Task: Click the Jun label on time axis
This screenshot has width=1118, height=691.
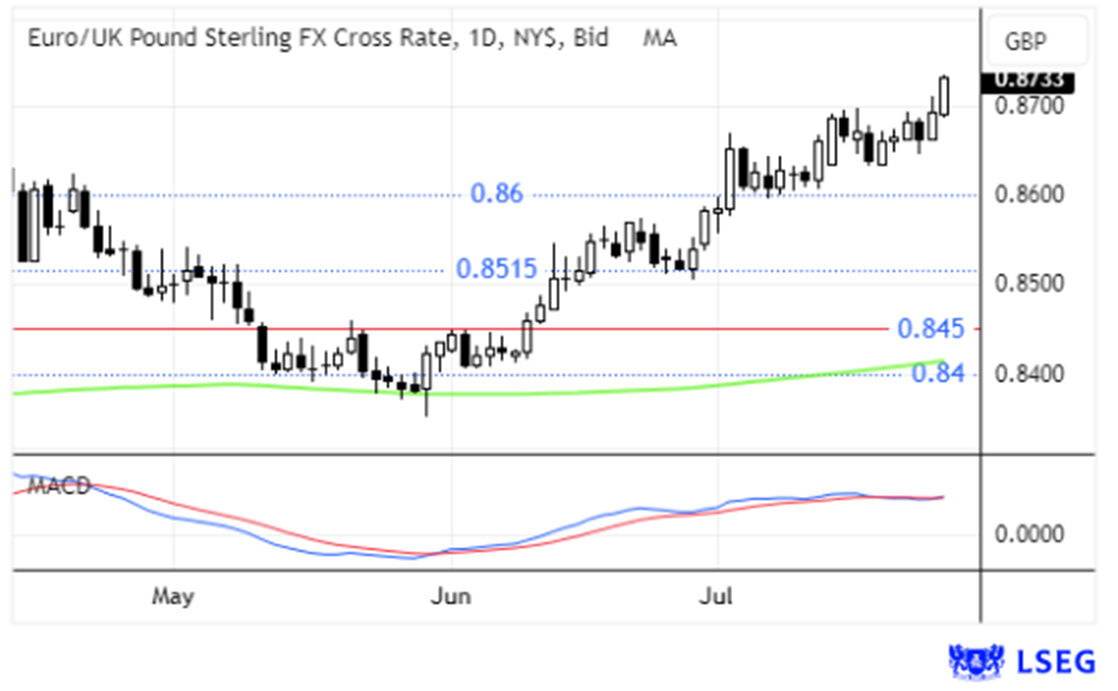Action: click(450, 597)
